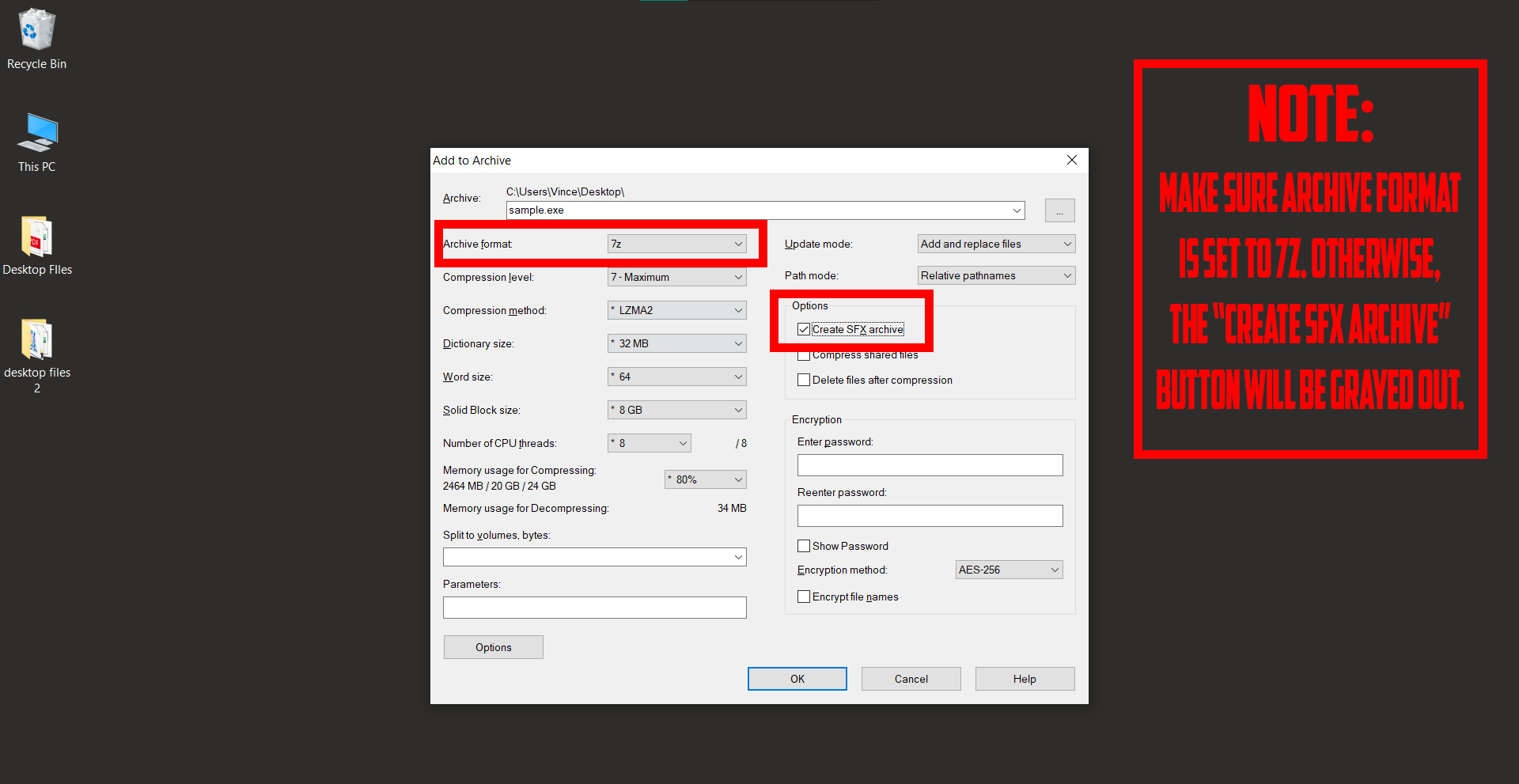Enable Delete files after compression

[804, 380]
